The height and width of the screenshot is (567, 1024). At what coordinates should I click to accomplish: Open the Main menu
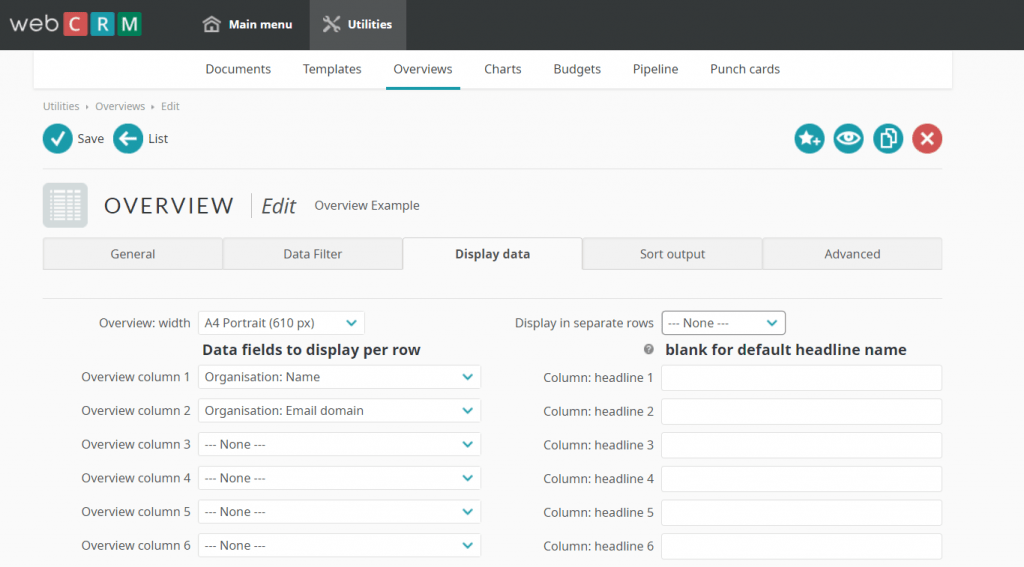pos(248,24)
